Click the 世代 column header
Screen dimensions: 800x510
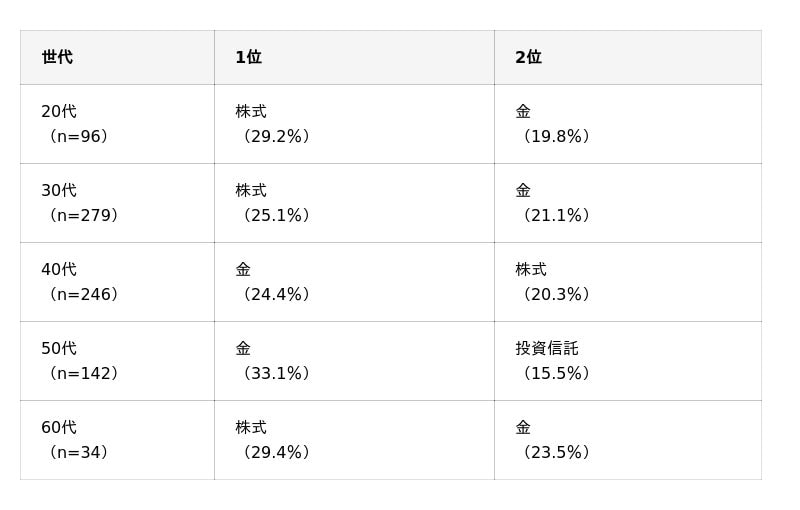click(x=57, y=57)
